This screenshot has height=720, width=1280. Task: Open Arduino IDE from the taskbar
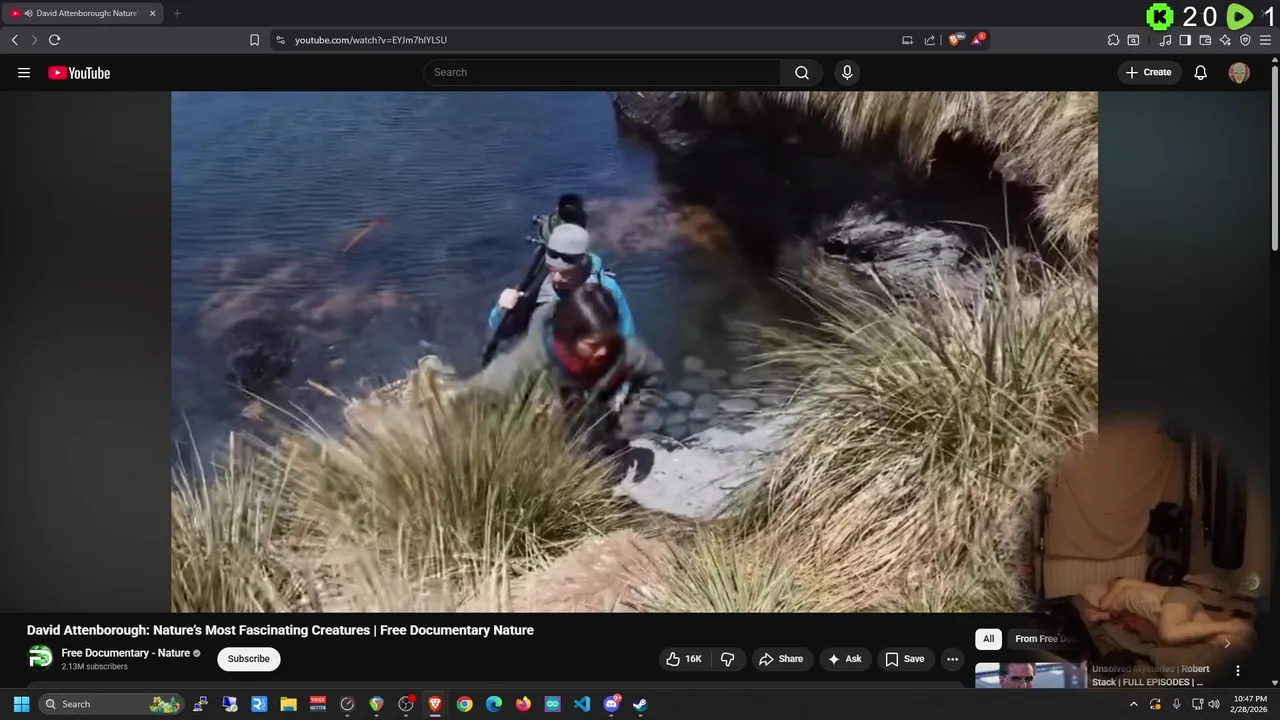tap(552, 704)
